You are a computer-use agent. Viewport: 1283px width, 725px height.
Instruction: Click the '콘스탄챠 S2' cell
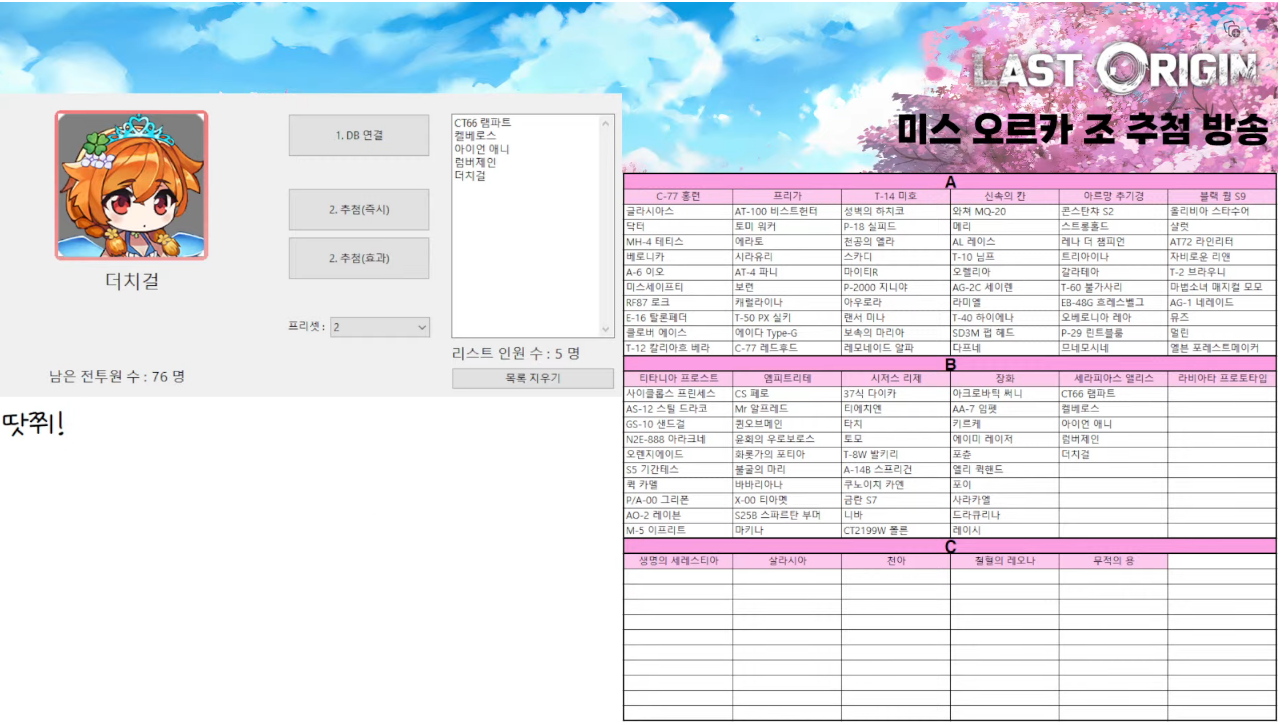(1114, 212)
